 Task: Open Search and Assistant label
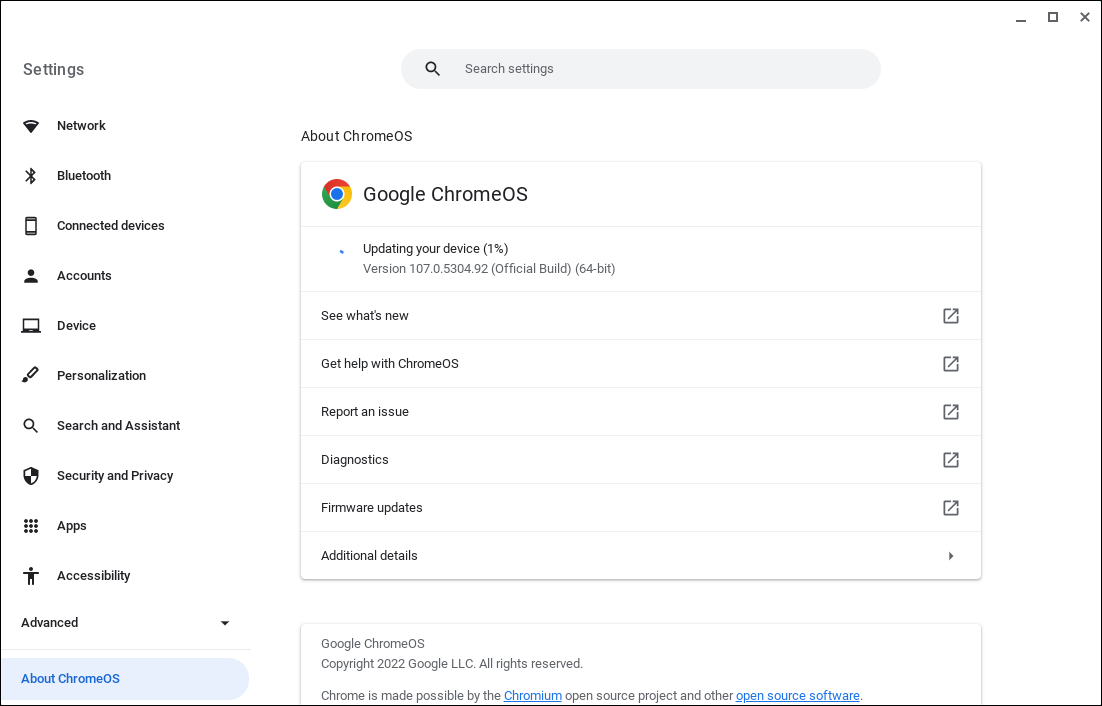pos(118,426)
